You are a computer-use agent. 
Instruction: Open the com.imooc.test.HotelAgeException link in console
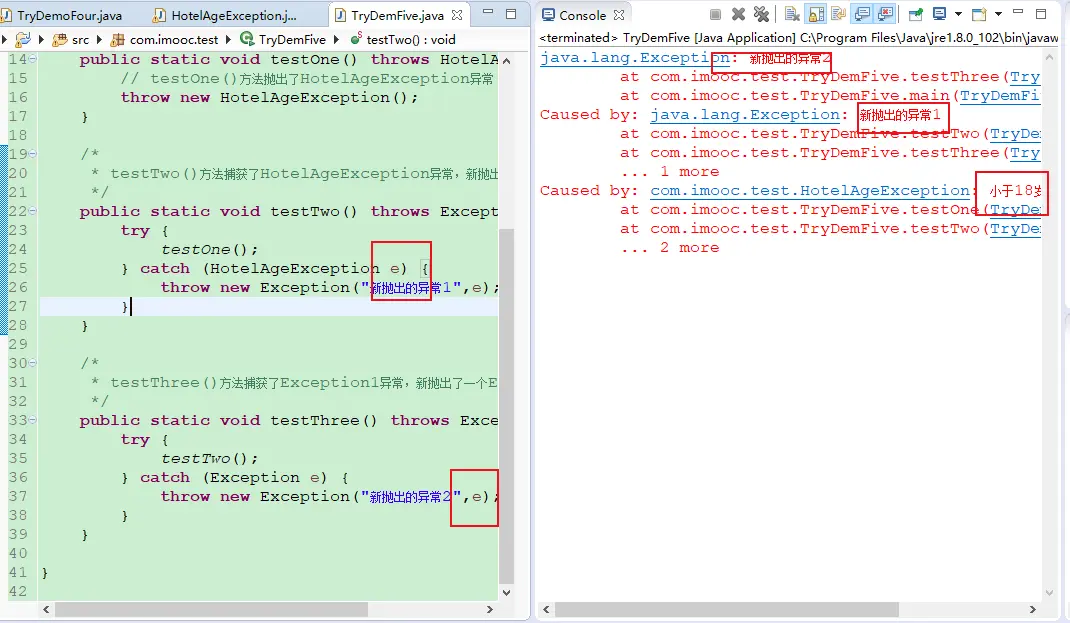point(810,190)
